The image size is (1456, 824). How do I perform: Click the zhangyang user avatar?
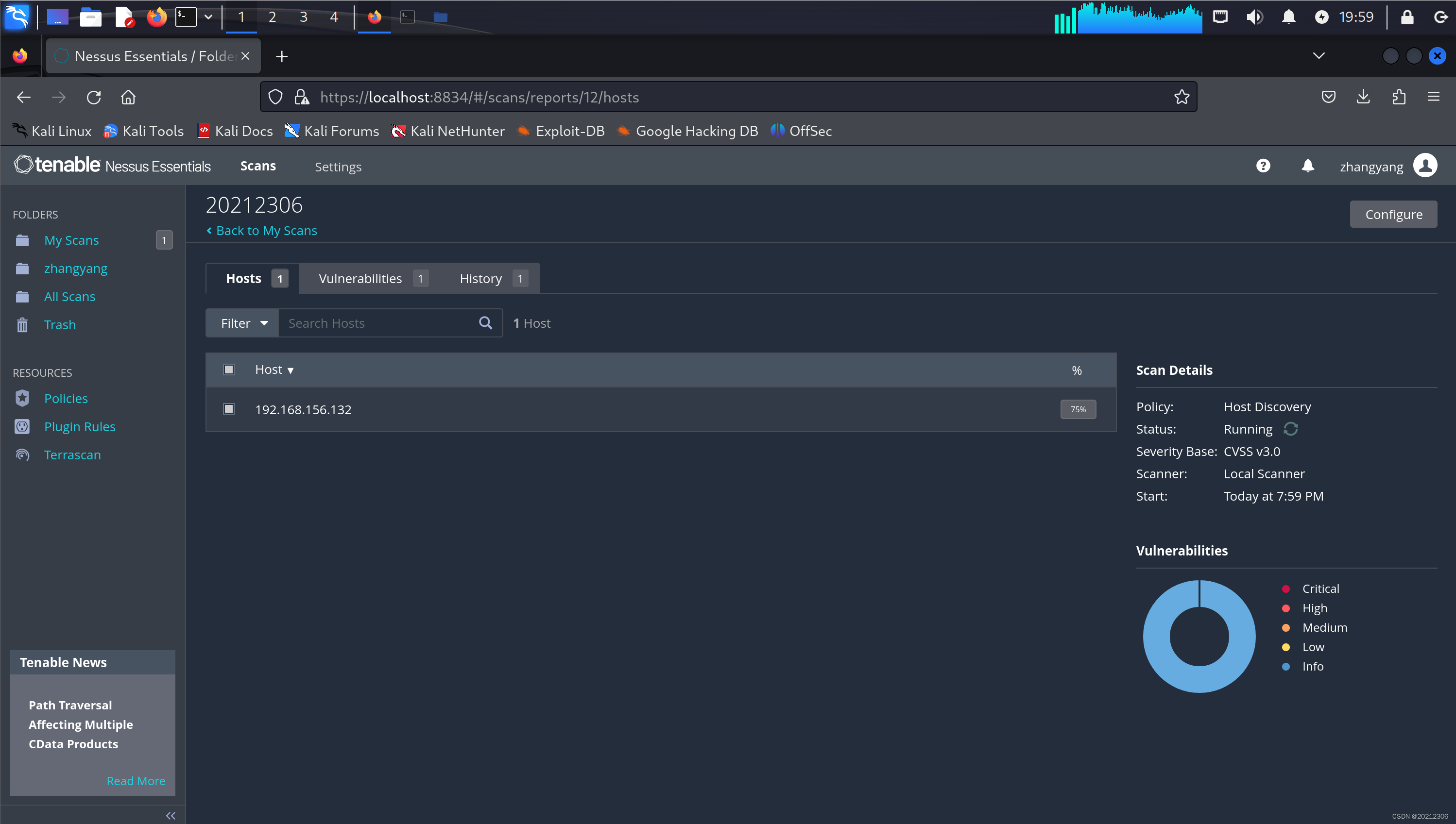(x=1425, y=166)
